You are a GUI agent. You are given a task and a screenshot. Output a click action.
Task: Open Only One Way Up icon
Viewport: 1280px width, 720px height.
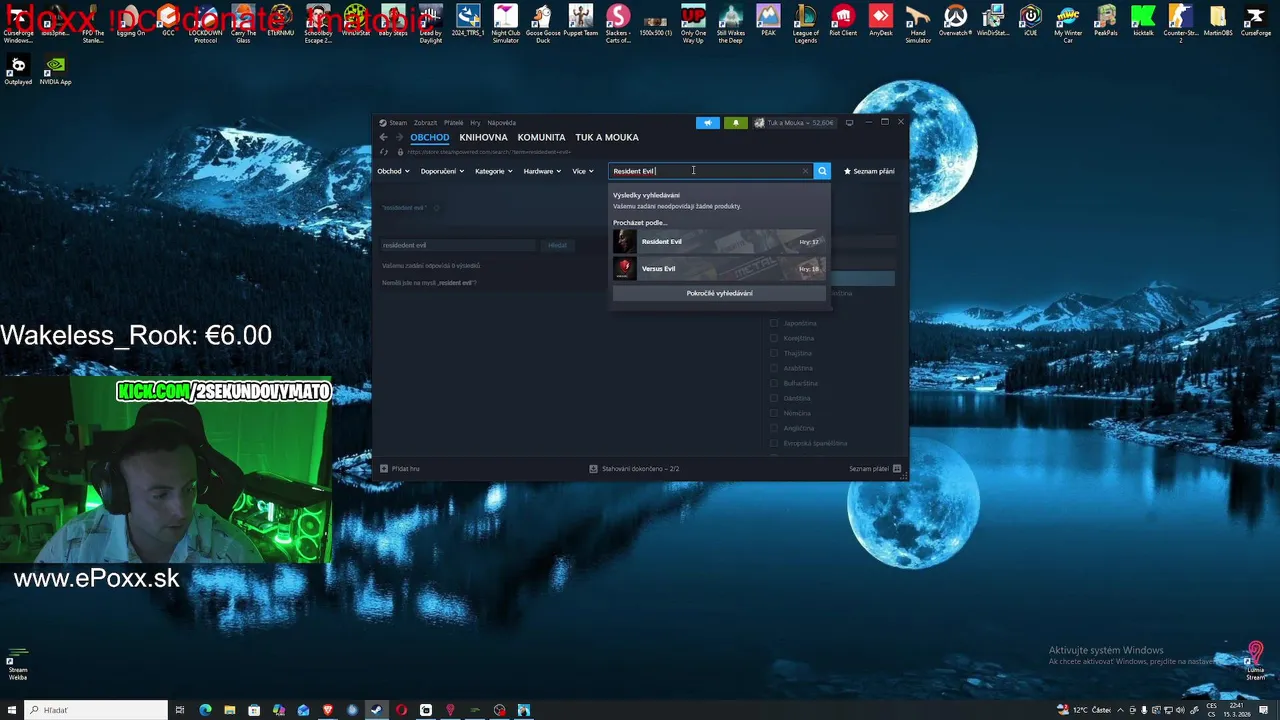[x=693, y=24]
